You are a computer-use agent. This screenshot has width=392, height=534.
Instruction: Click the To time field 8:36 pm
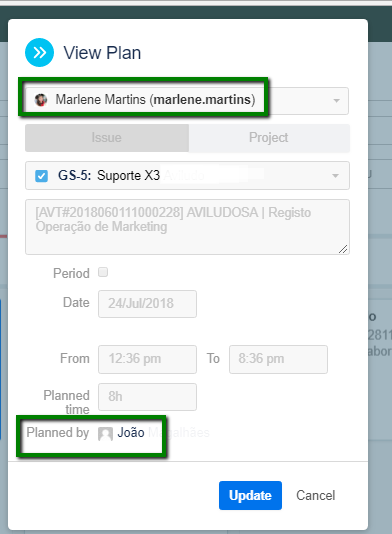pos(278,359)
